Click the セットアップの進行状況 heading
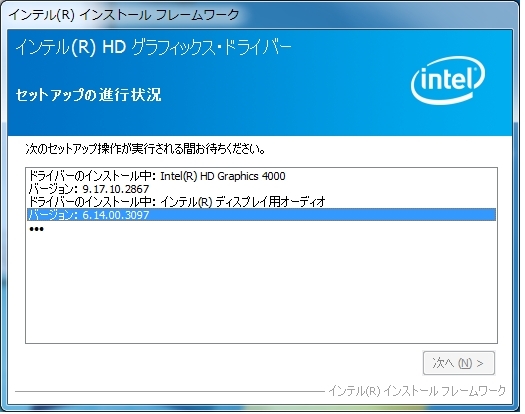Image resolution: width=525 pixels, height=414 pixels. (x=89, y=95)
